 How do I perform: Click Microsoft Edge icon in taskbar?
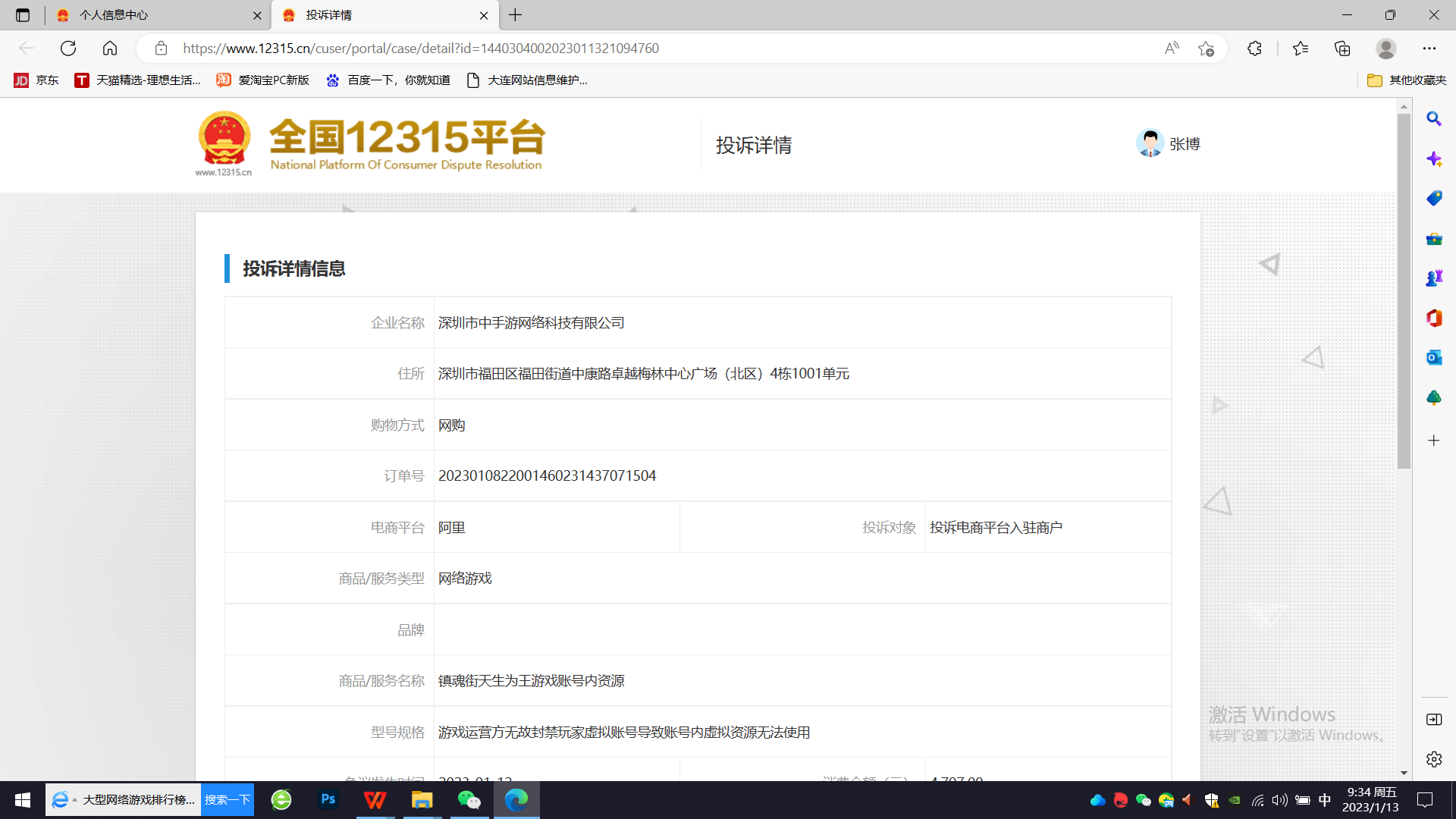pyautogui.click(x=516, y=799)
